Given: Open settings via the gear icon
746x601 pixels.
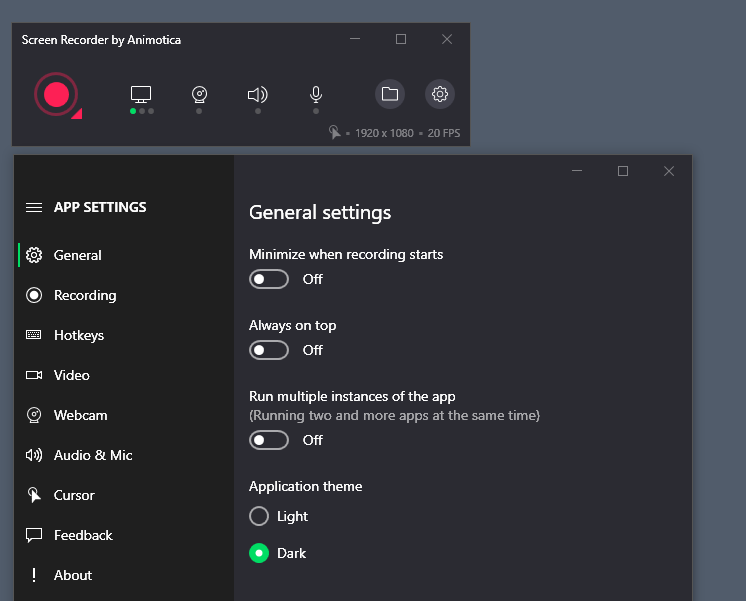Looking at the screenshot, I should 439,95.
